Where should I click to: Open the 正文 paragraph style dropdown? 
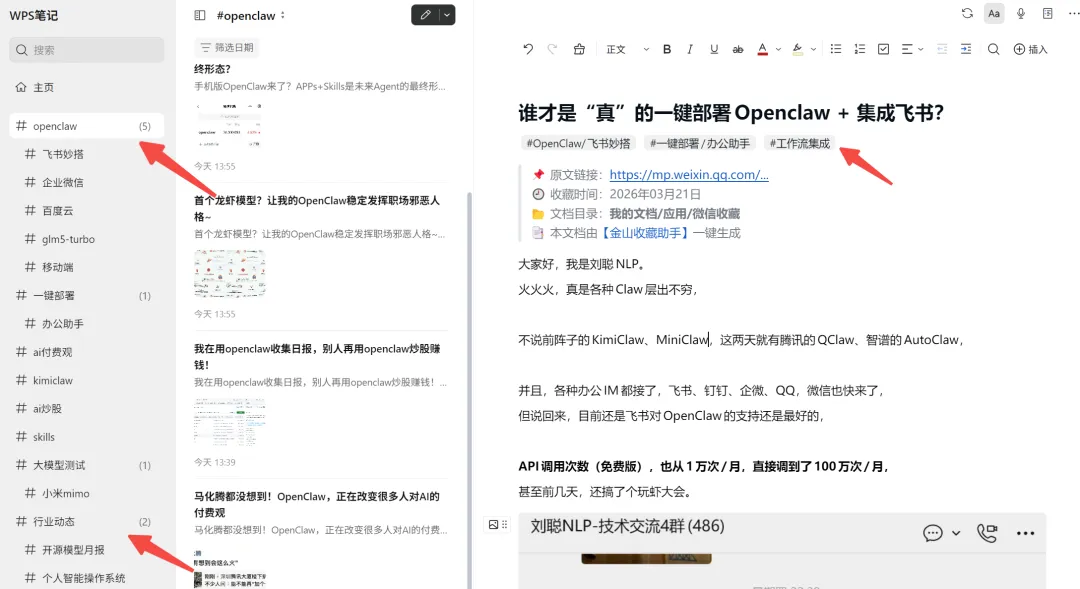[627, 49]
